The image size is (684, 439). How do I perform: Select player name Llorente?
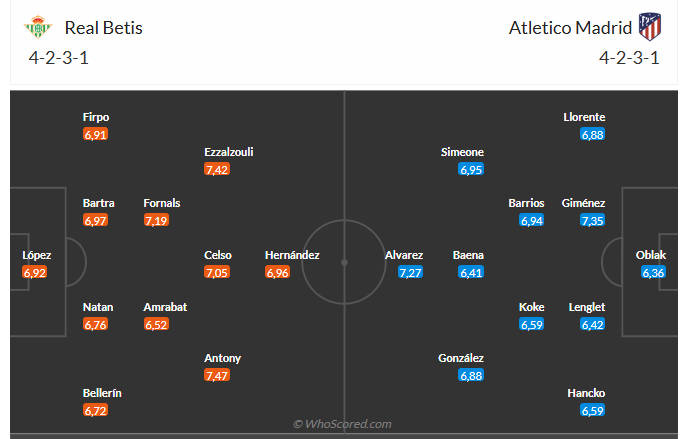click(x=584, y=117)
